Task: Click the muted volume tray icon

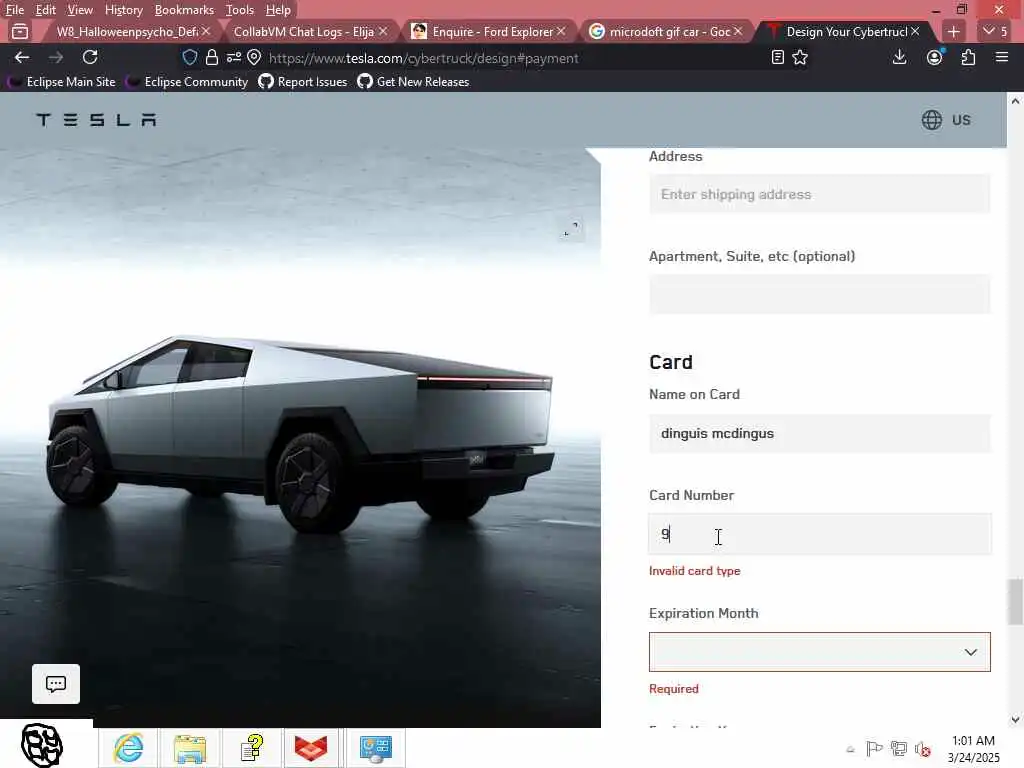Action: pos(923,748)
